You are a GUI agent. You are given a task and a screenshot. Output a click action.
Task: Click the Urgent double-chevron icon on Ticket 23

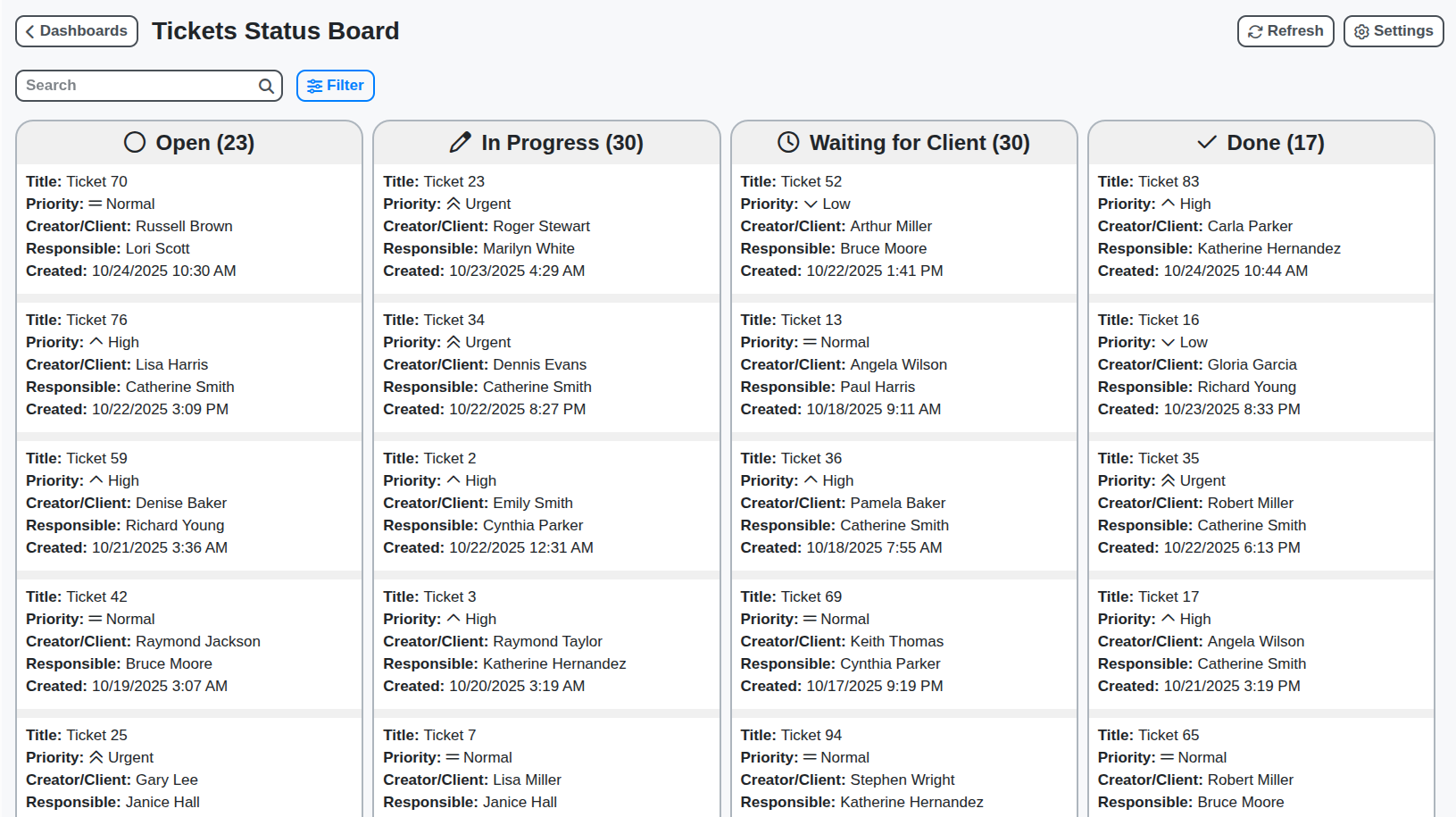(453, 204)
